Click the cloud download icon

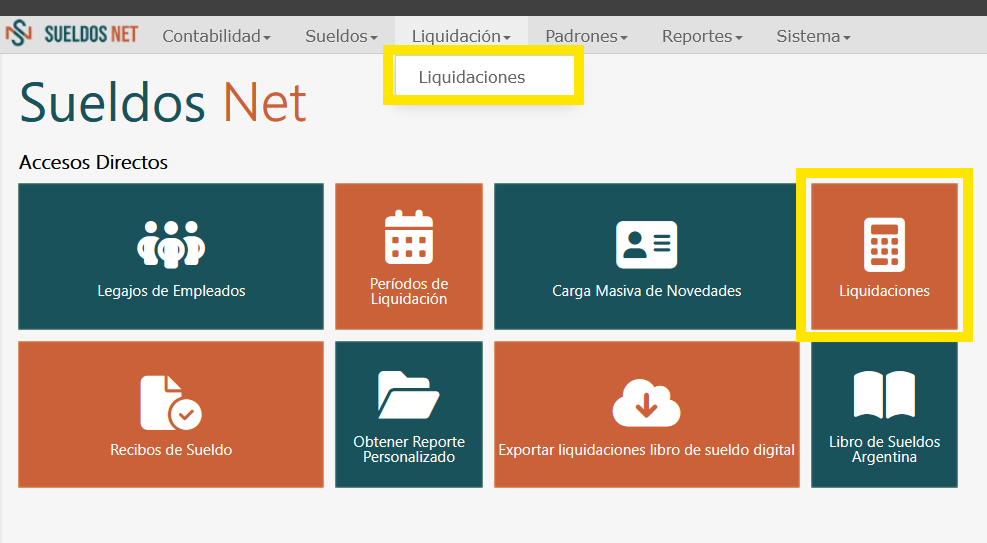coord(646,403)
